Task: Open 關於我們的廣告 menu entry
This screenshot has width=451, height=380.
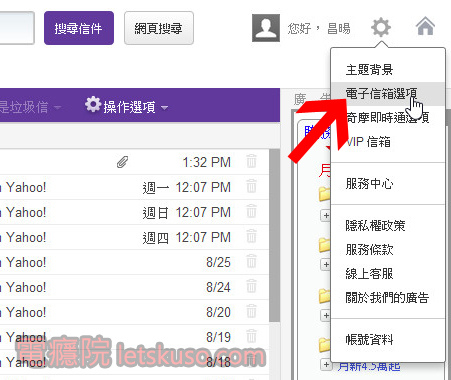Action: pyautogui.click(x=387, y=297)
